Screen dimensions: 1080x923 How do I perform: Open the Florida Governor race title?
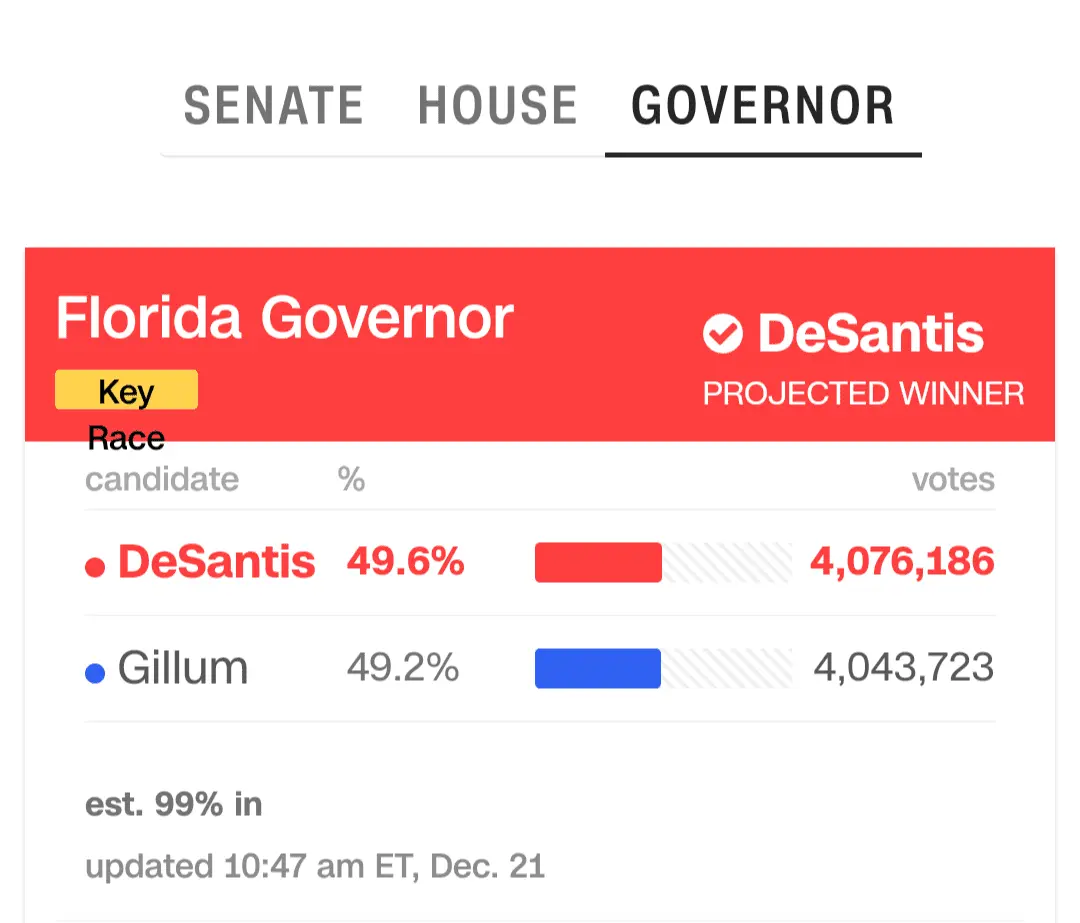pyautogui.click(x=284, y=318)
